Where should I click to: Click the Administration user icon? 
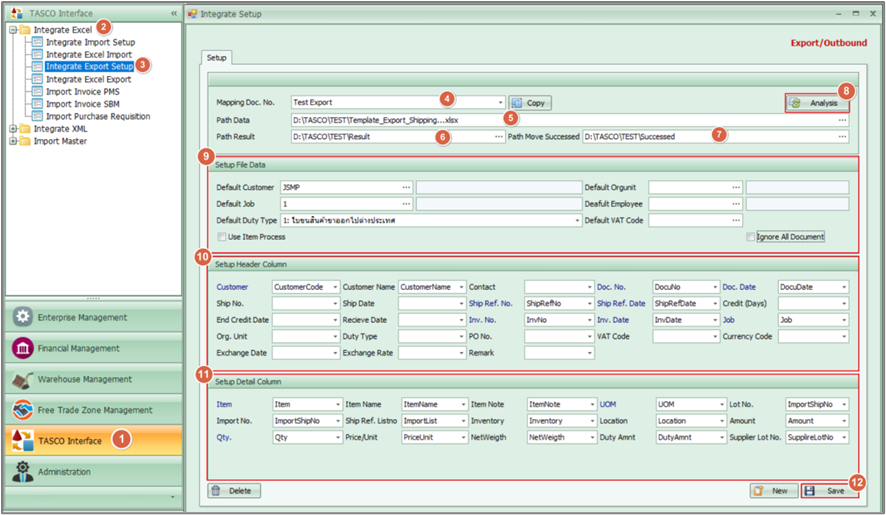[x=22, y=472]
